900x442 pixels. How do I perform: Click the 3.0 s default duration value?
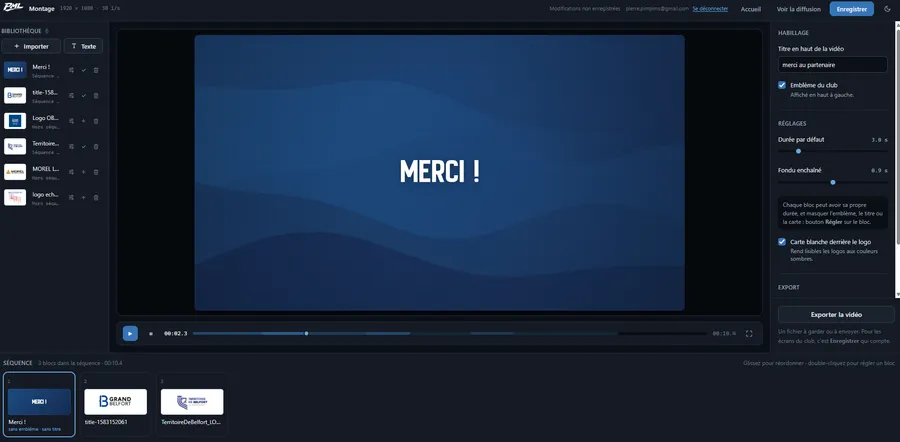[x=879, y=139]
